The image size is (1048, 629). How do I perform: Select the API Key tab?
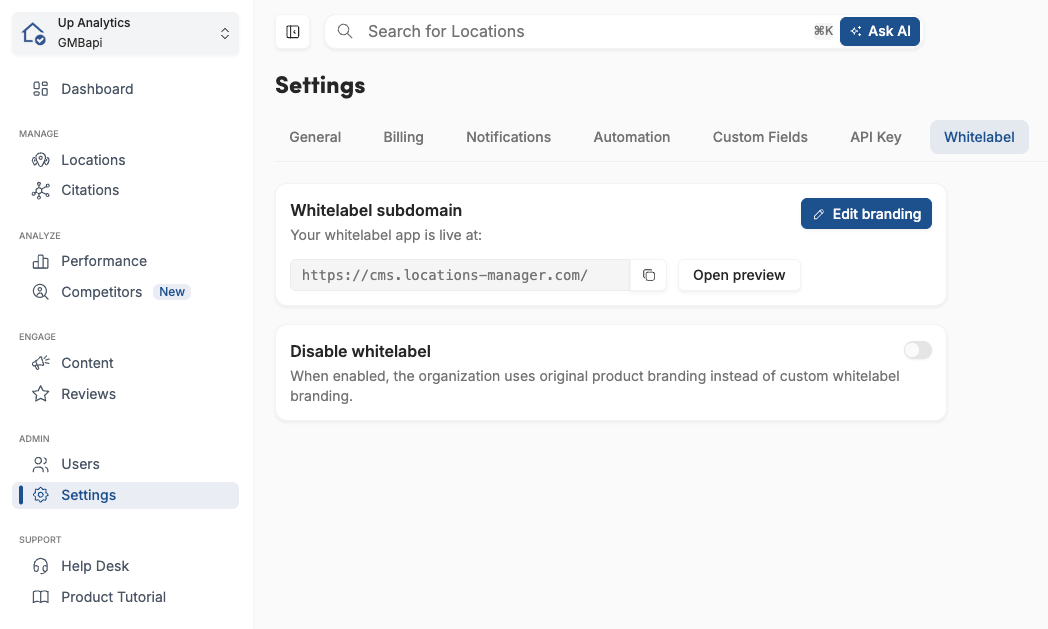pyautogui.click(x=876, y=137)
